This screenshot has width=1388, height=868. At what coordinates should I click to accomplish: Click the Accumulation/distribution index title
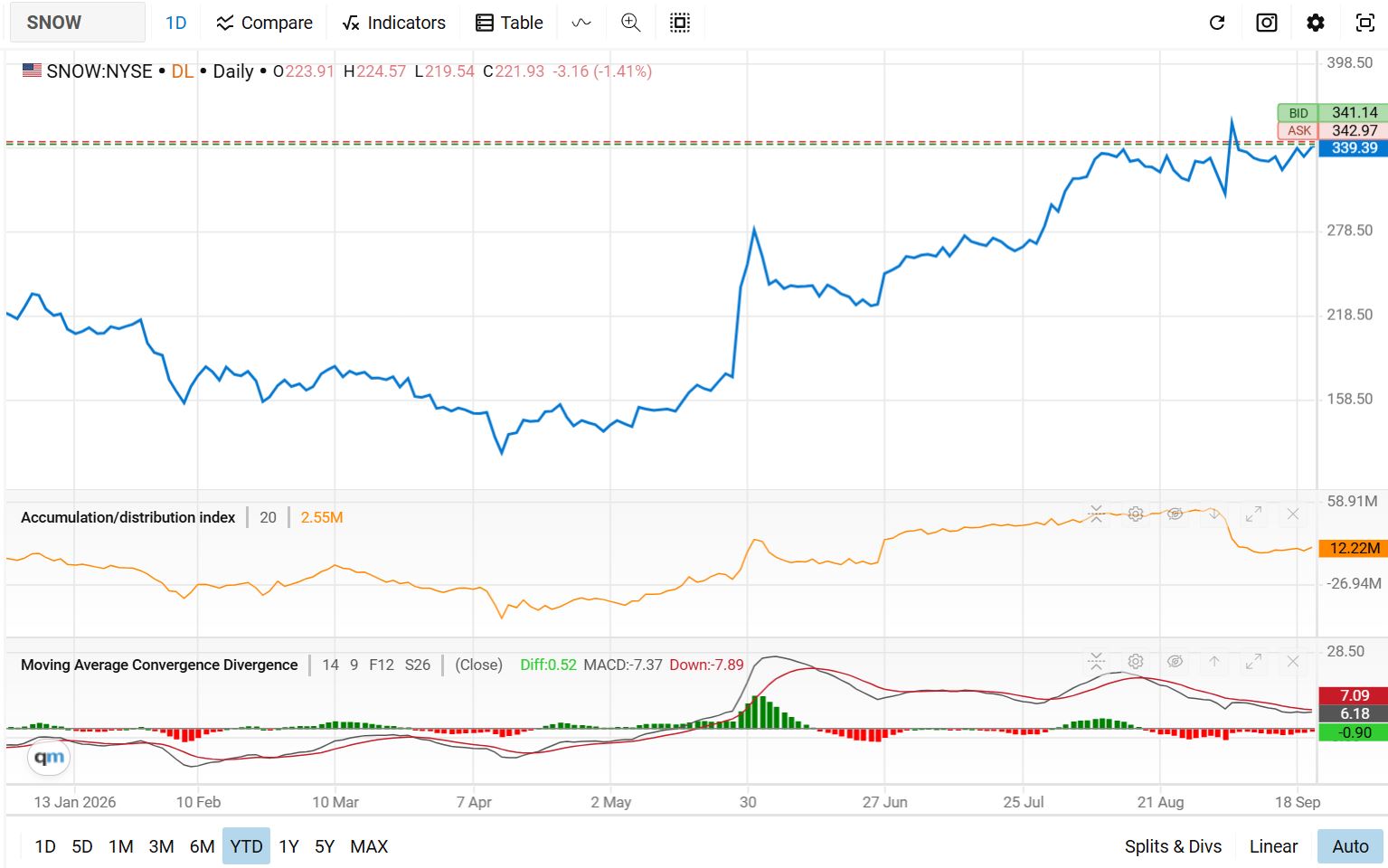tap(127, 517)
